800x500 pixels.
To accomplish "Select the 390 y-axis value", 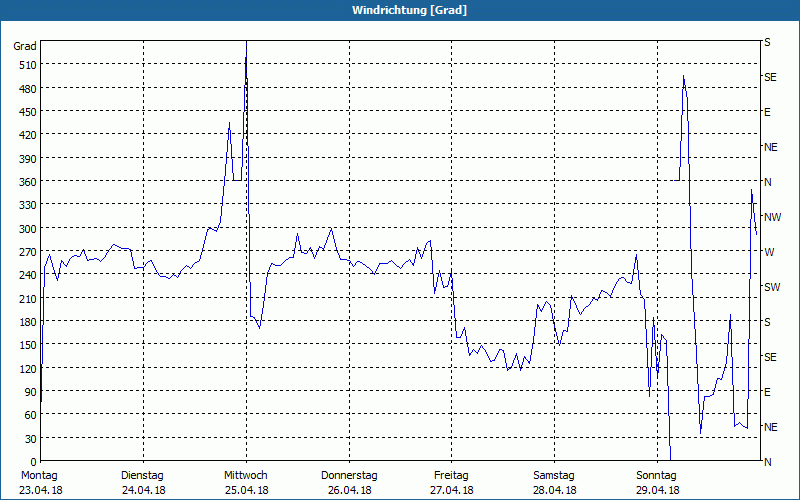I will point(28,158).
